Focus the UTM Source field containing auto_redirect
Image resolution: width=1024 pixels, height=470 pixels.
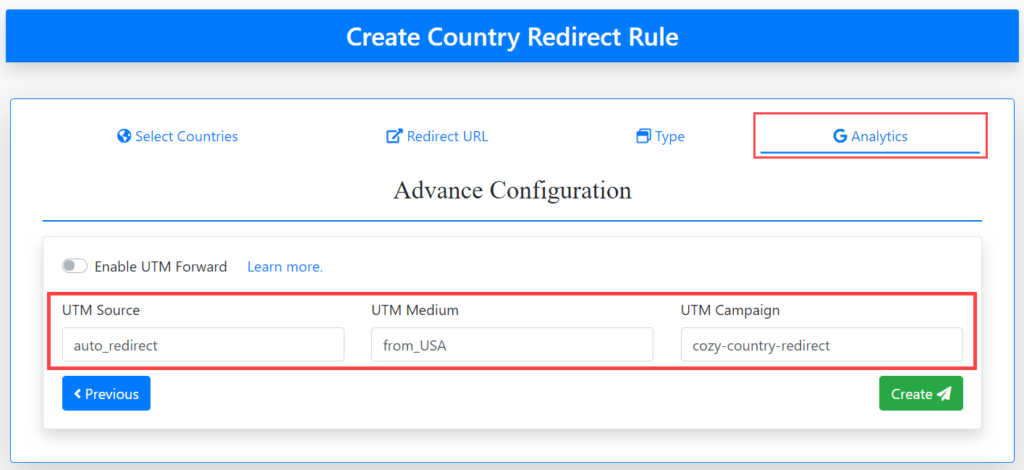[x=203, y=345]
